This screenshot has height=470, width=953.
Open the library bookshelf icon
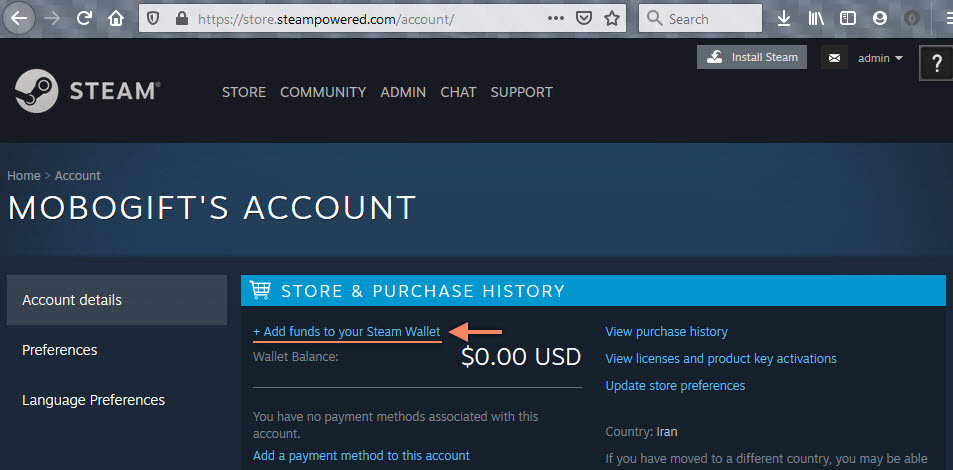tap(816, 18)
